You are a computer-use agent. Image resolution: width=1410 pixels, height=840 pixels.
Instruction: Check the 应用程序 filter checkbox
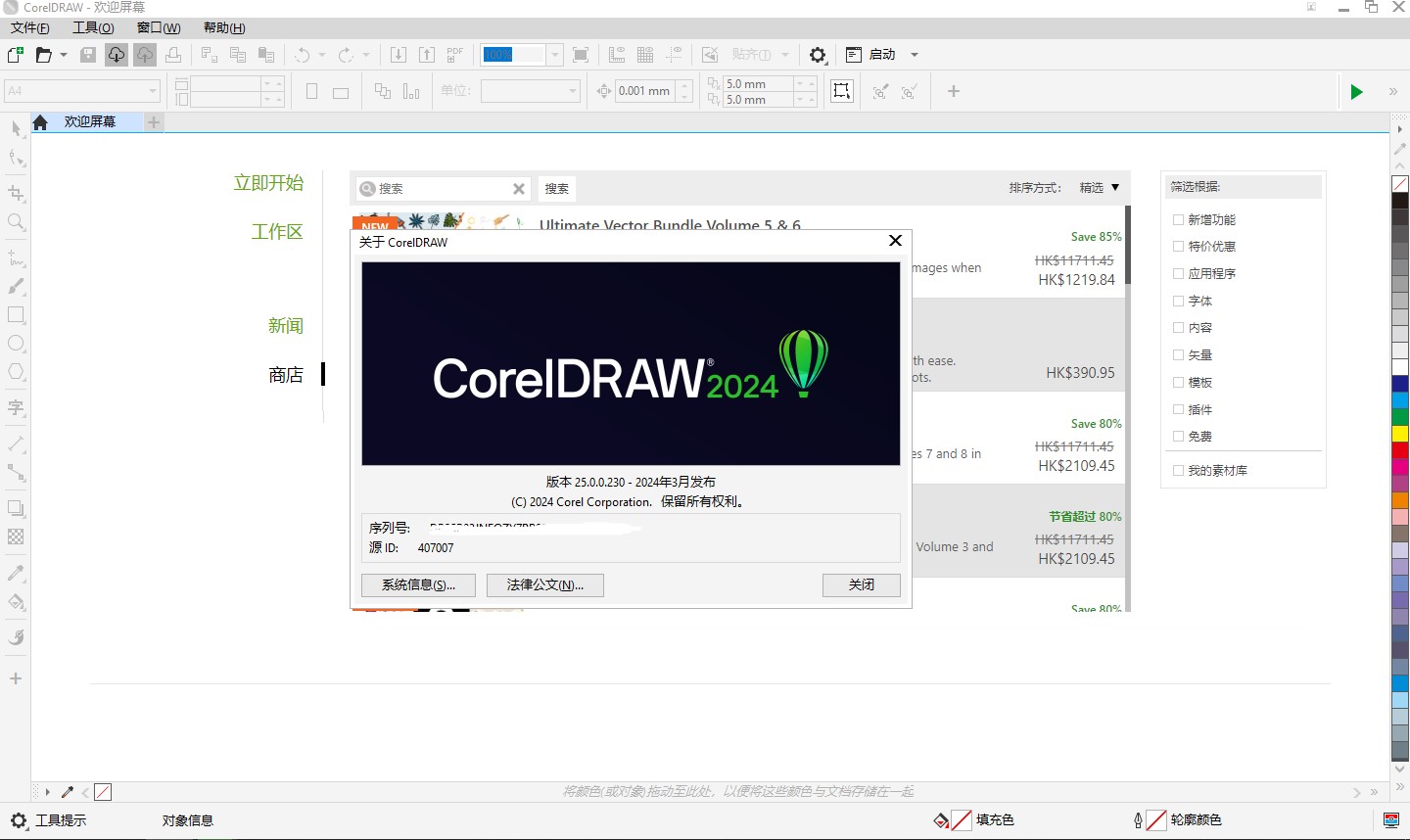pos(1179,273)
